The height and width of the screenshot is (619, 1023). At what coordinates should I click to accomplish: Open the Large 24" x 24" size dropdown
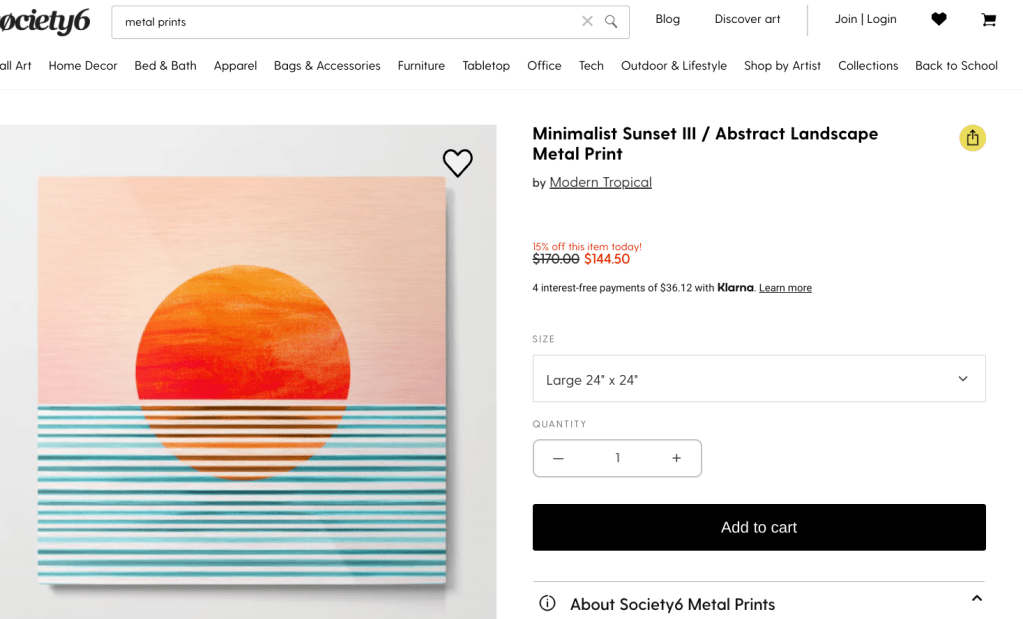click(x=758, y=379)
